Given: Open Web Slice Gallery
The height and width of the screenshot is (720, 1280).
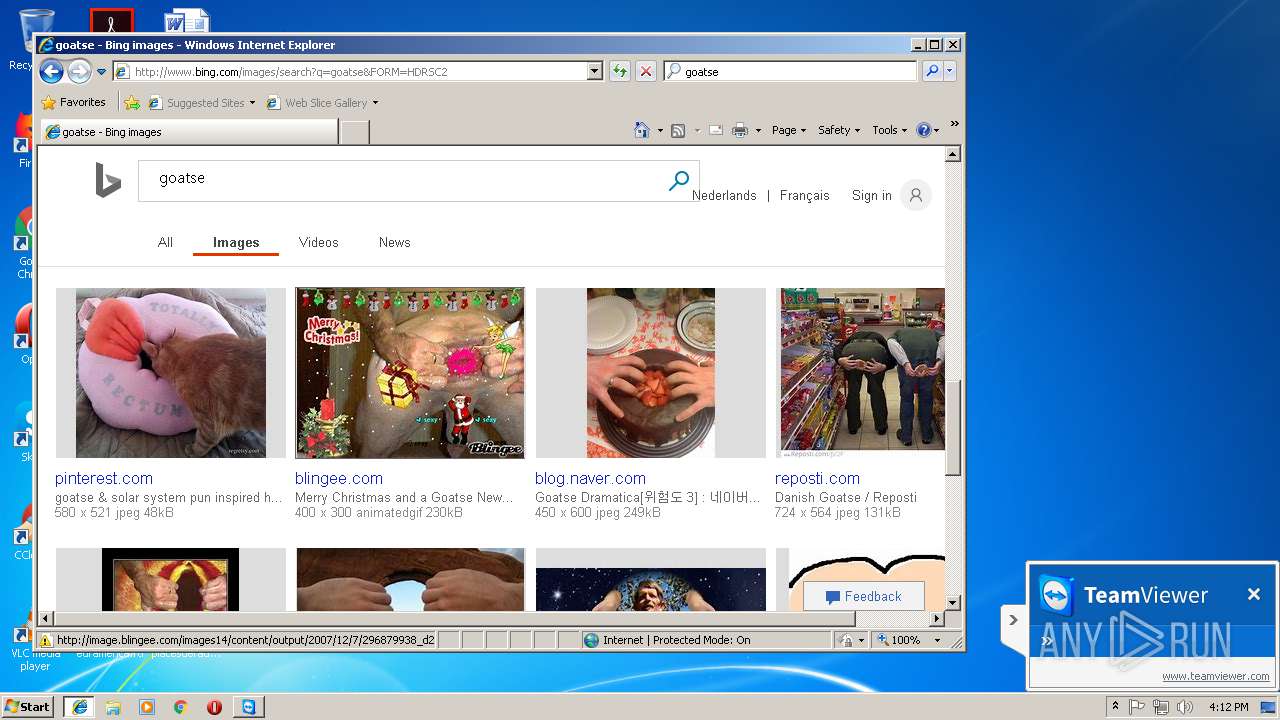Looking at the screenshot, I should click(322, 103).
